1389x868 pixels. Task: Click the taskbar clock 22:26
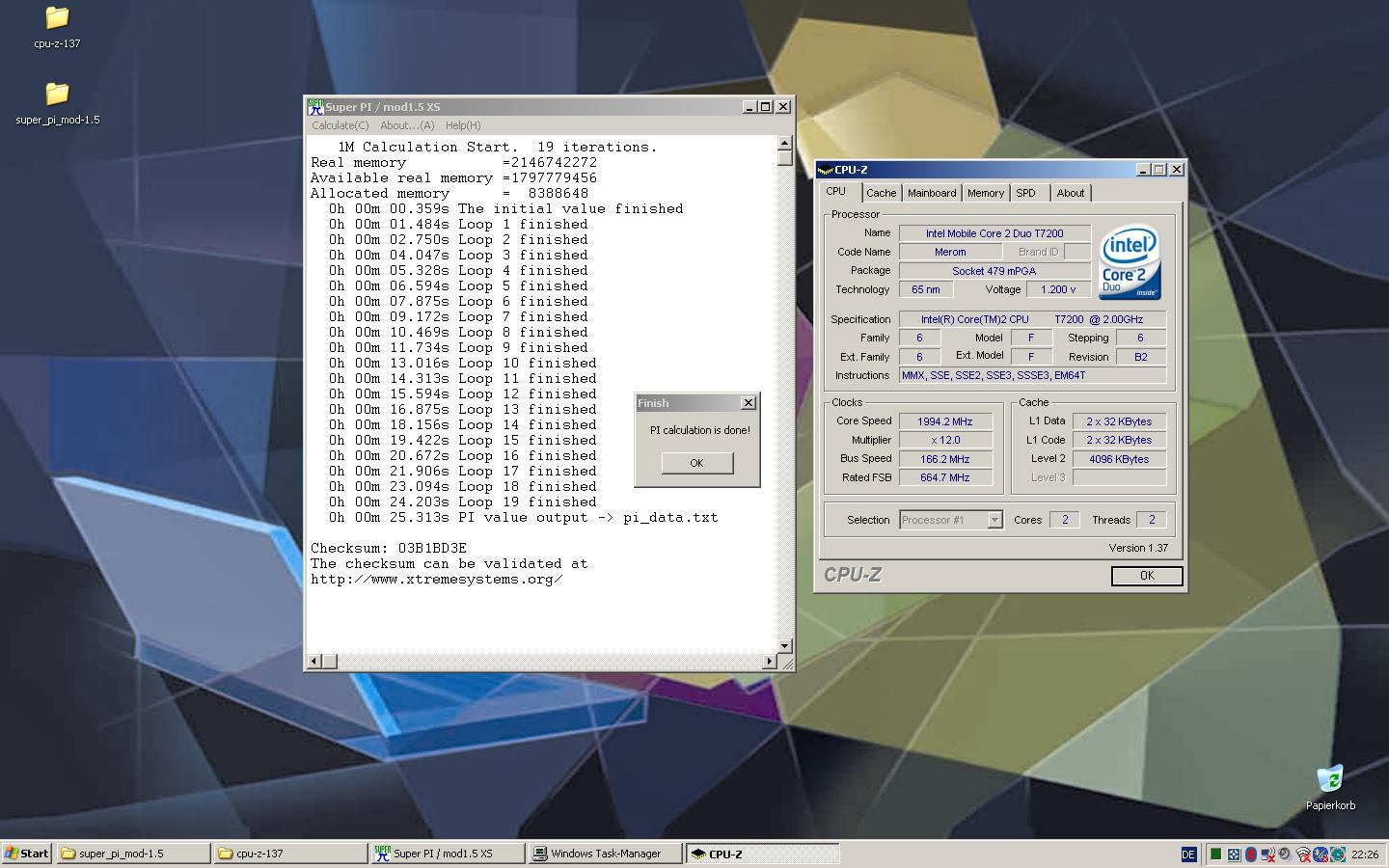[1365, 854]
